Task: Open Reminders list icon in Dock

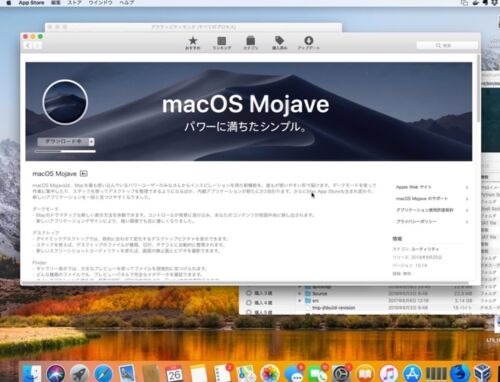Action: pyautogui.click(x=222, y=373)
